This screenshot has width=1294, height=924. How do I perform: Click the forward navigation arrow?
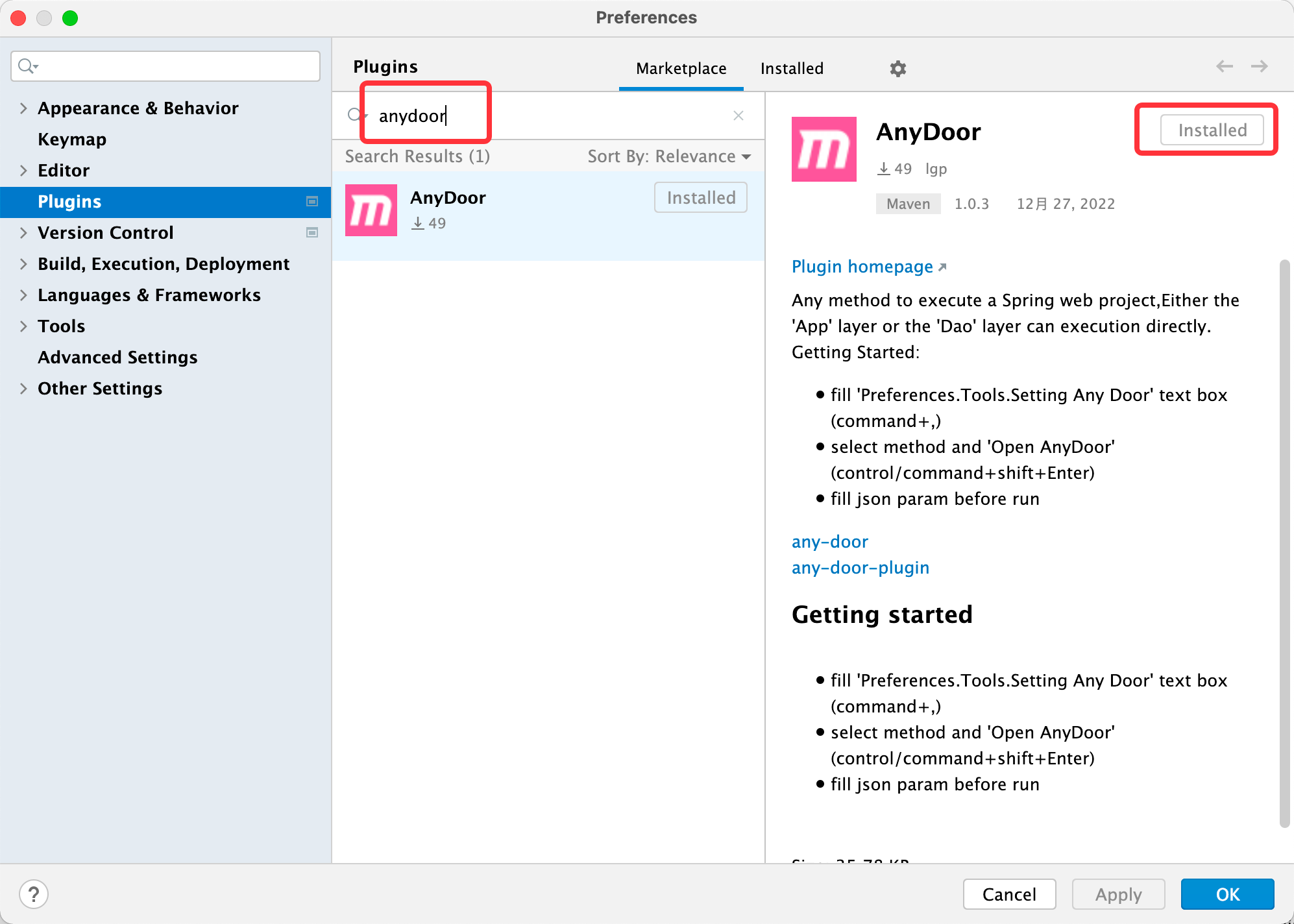[x=1259, y=66]
